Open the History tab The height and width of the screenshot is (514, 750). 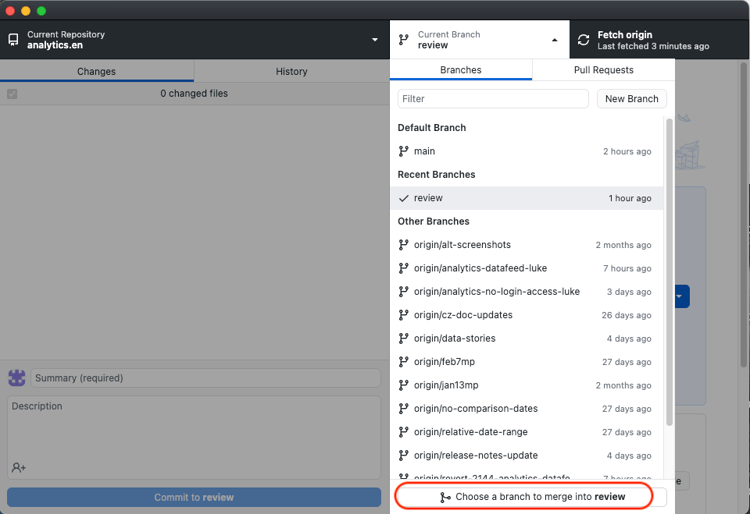(x=291, y=71)
